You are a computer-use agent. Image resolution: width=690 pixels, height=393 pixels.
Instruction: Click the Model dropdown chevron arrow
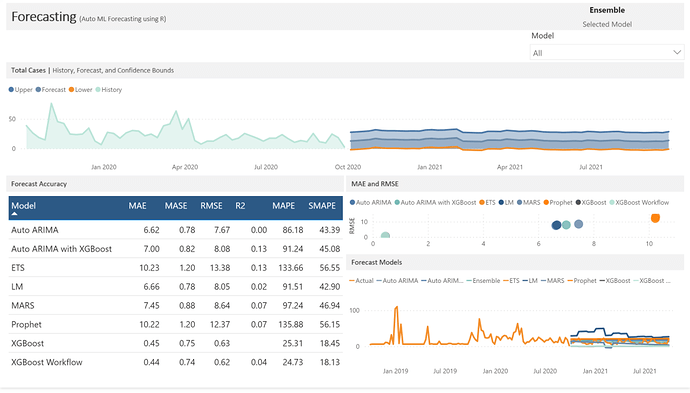coord(677,53)
